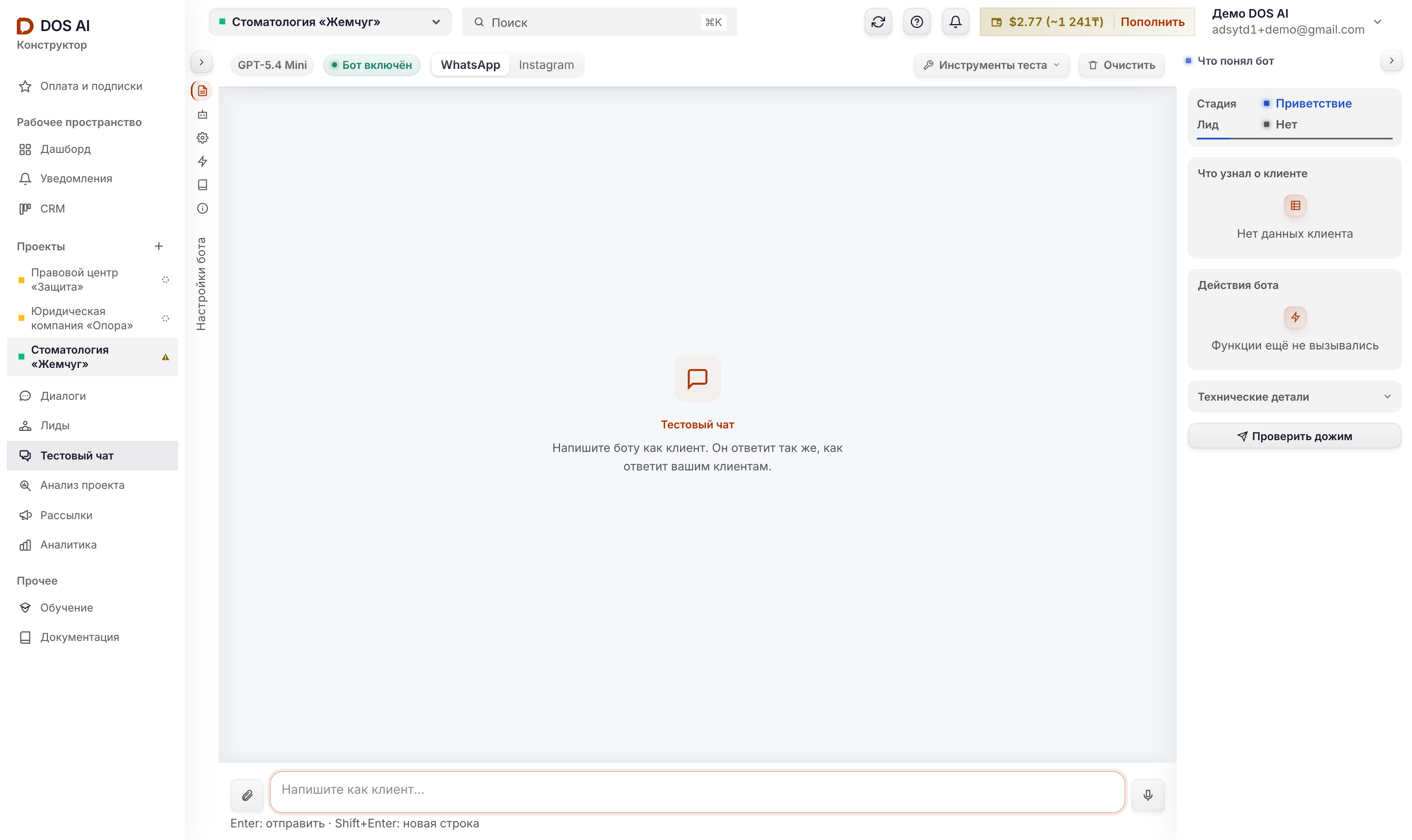Open Лиды in the sidebar
Image resolution: width=1412 pixels, height=840 pixels.
92,425
